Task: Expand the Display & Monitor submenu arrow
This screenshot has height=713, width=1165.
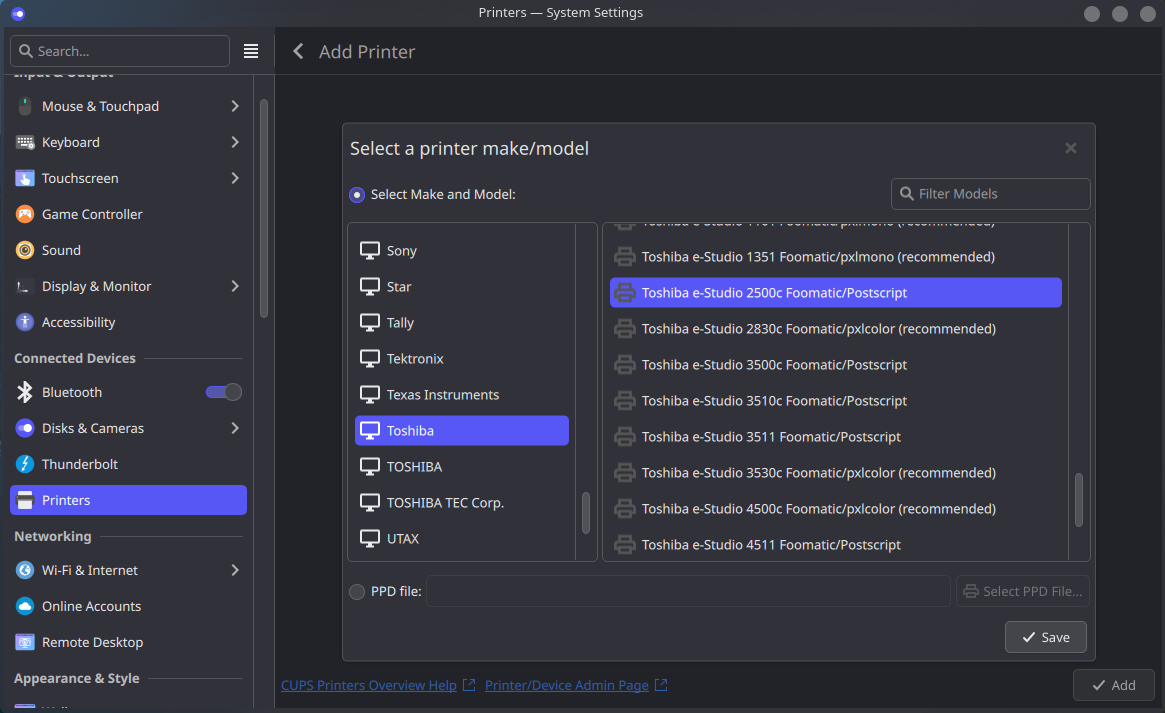Action: pyautogui.click(x=234, y=286)
